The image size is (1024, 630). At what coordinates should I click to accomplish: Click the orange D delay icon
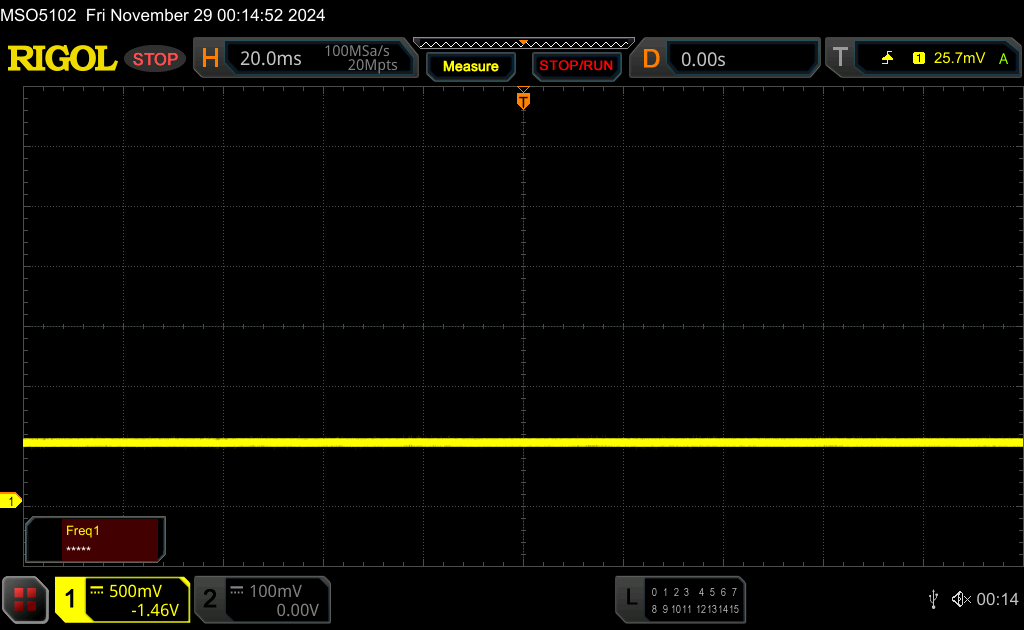(x=650, y=59)
